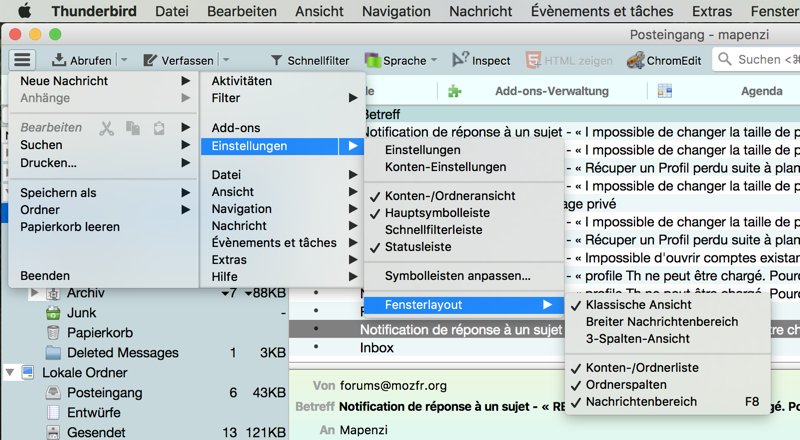Click the search magnifier icon
Viewport: 800px width, 440px height.
pyautogui.click(x=725, y=59)
